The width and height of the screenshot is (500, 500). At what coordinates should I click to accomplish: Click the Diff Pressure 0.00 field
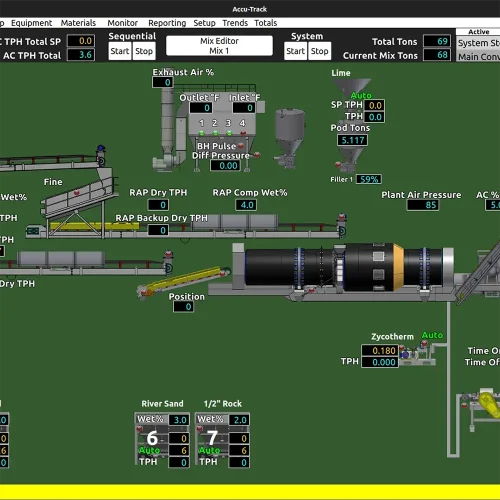click(225, 165)
